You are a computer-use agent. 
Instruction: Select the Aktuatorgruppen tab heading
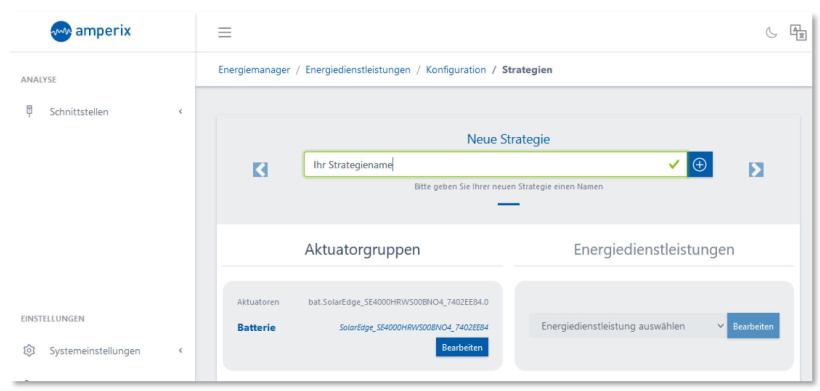pyautogui.click(x=362, y=249)
